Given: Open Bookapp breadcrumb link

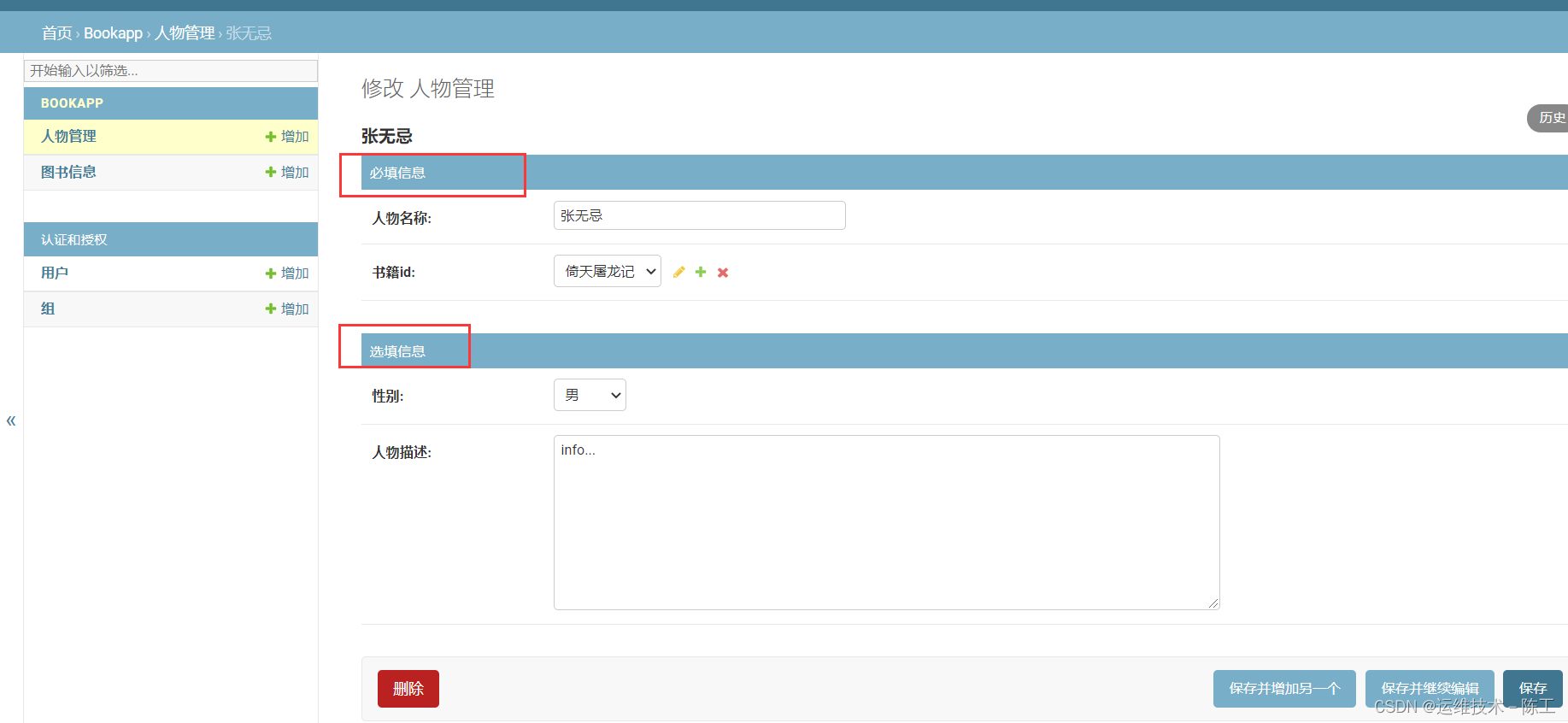Looking at the screenshot, I should pos(113,33).
